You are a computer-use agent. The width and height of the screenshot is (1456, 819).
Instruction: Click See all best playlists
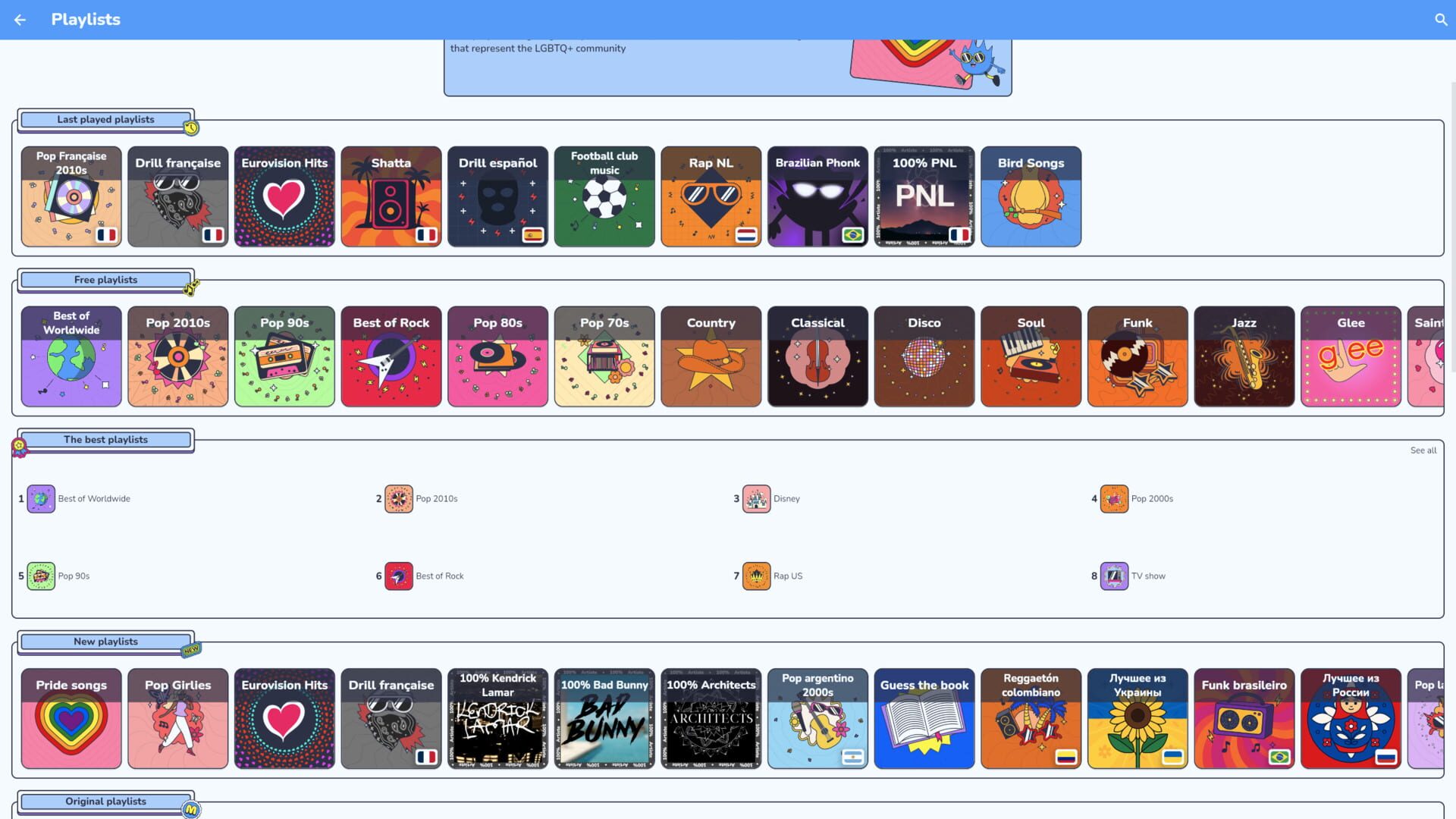[x=1423, y=450]
